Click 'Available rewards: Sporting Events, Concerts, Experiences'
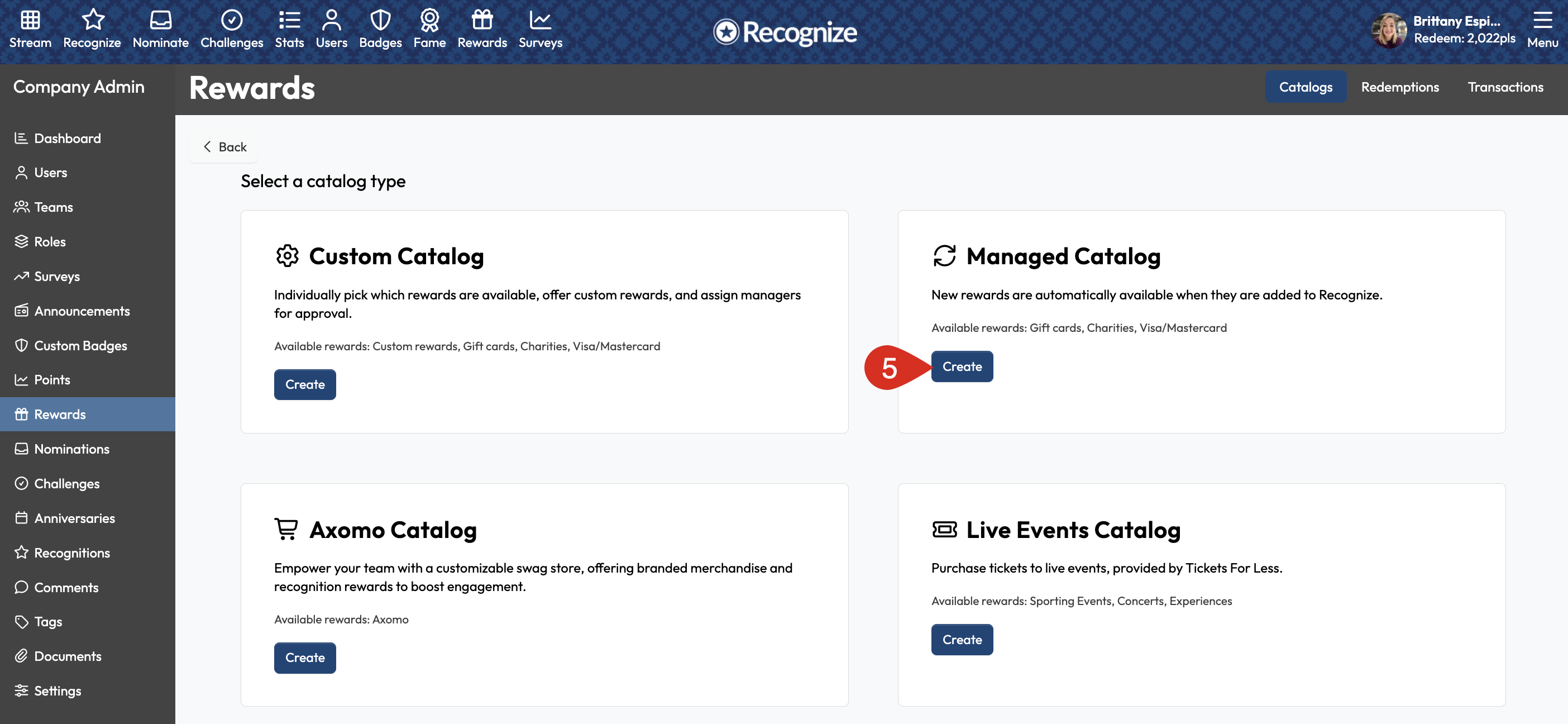The image size is (1568, 724). 1081,601
